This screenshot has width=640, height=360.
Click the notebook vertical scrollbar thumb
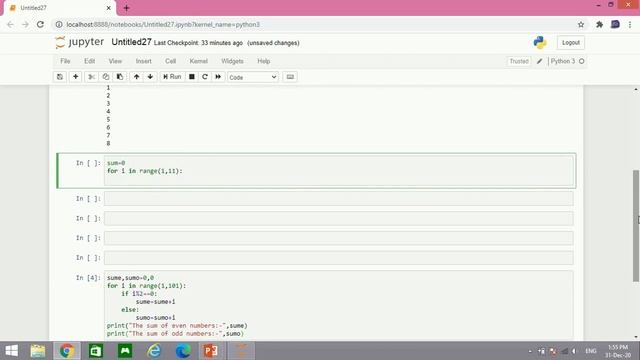(x=636, y=225)
